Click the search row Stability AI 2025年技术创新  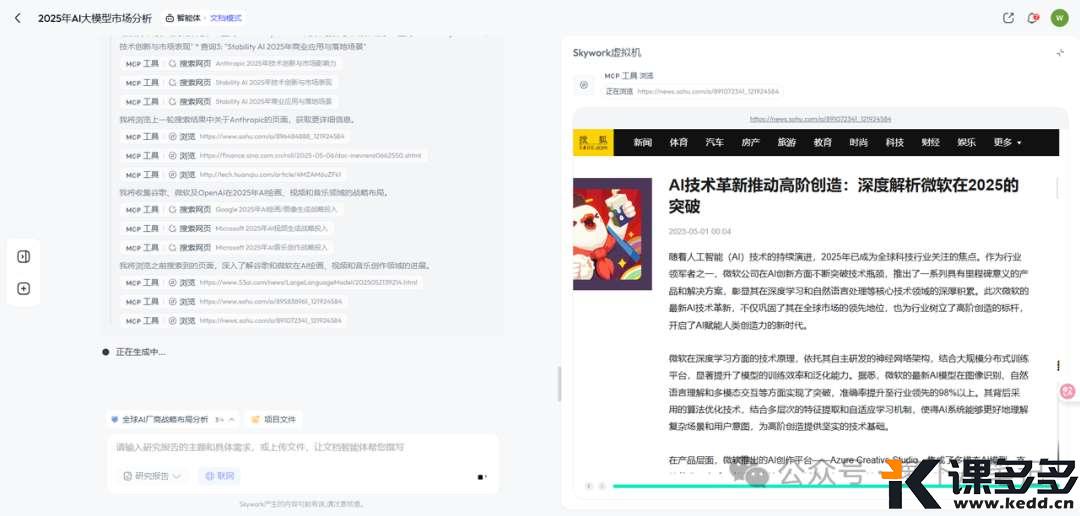[229, 83]
